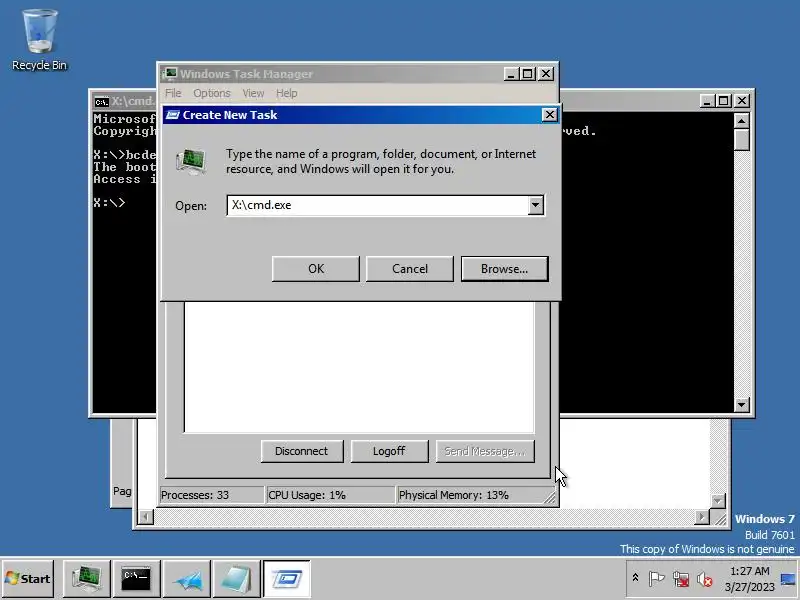Open the notepad taskbar icon
Image resolution: width=800 pixels, height=600 pixels.
pyautogui.click(x=236, y=579)
